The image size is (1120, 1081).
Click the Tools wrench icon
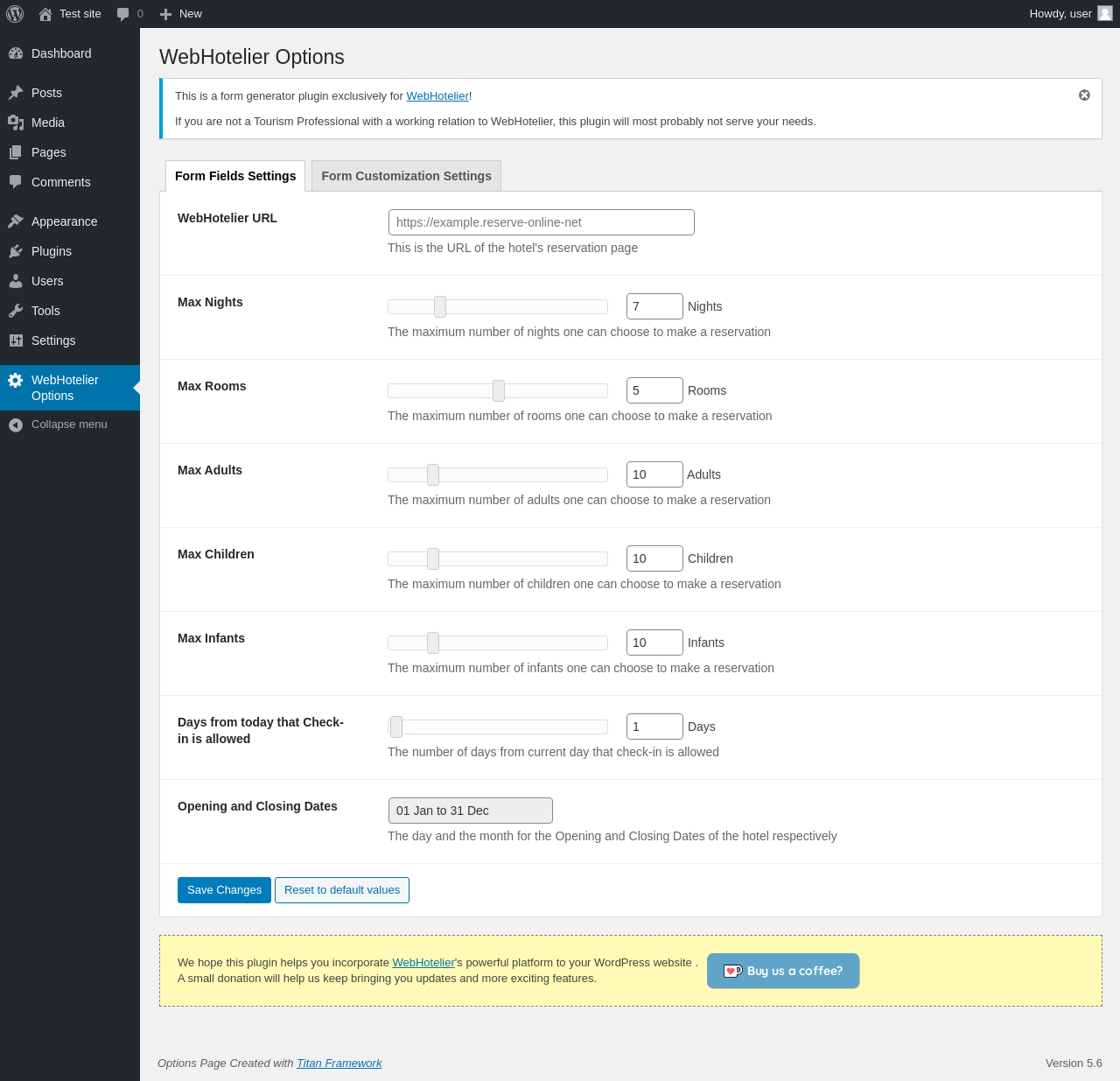[16, 311]
